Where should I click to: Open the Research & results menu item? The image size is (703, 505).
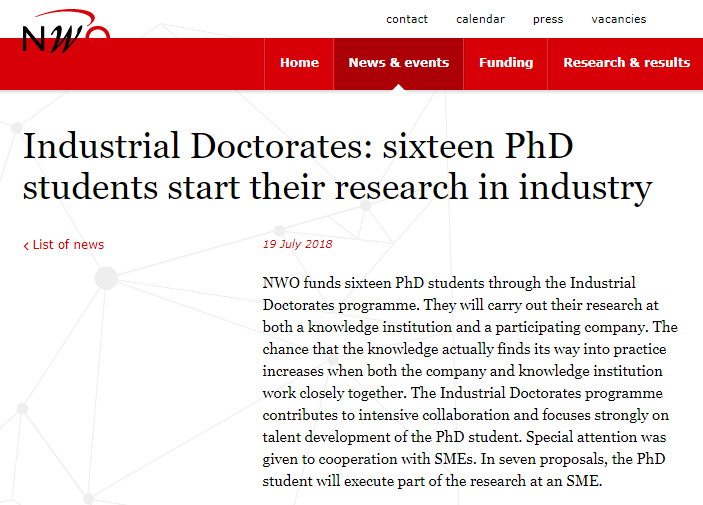pyautogui.click(x=626, y=63)
